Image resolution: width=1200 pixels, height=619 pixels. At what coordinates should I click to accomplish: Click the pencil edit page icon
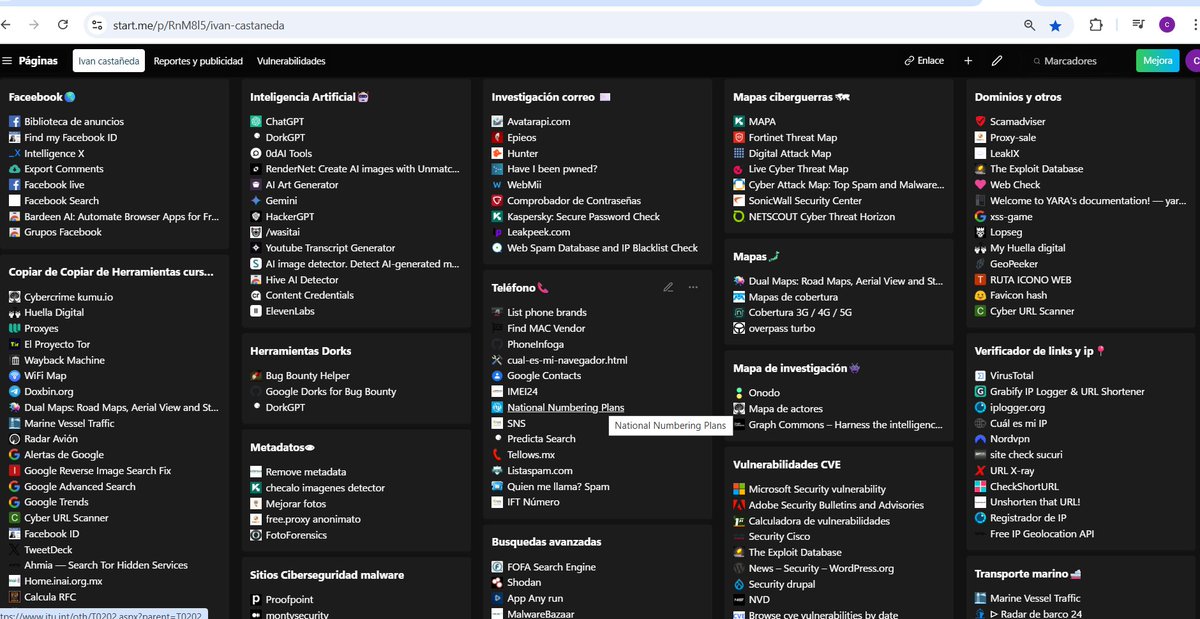pyautogui.click(x=997, y=61)
